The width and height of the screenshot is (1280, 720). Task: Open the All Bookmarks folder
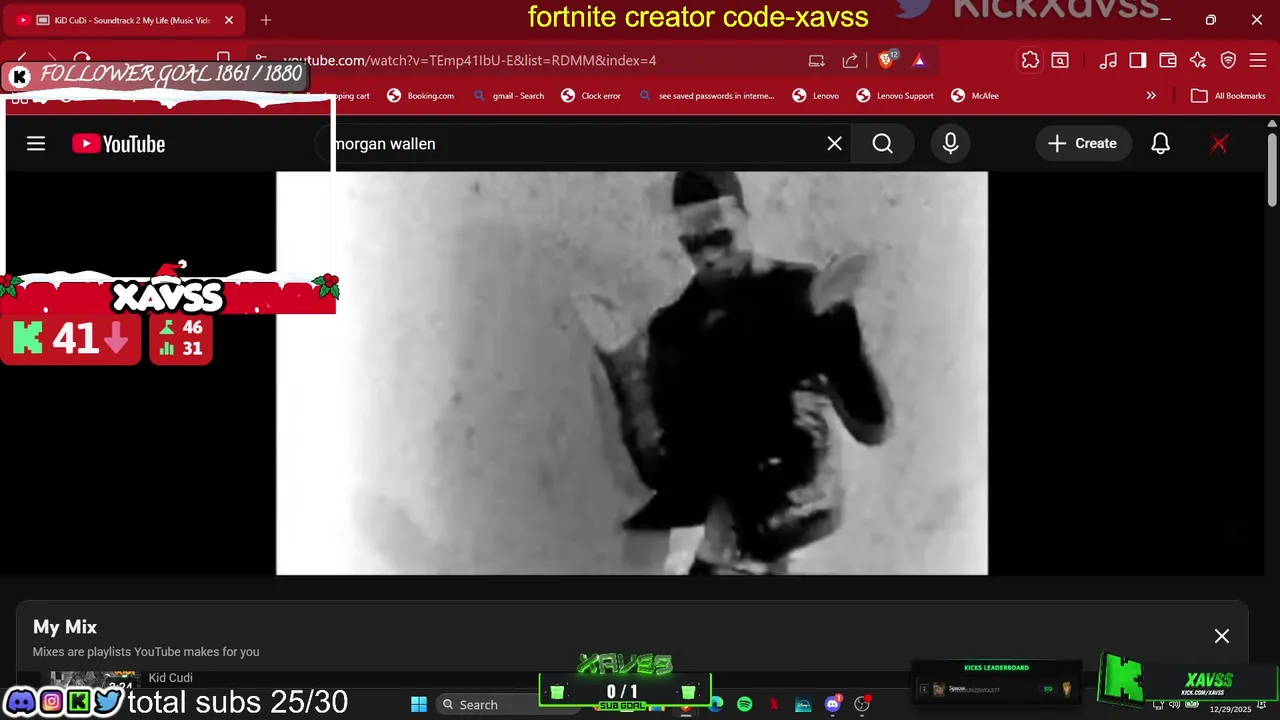coord(1229,96)
